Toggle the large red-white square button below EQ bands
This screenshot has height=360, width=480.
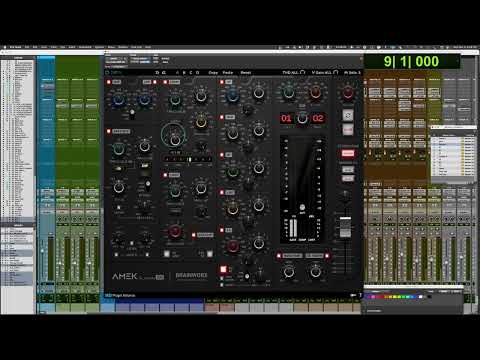point(223,269)
